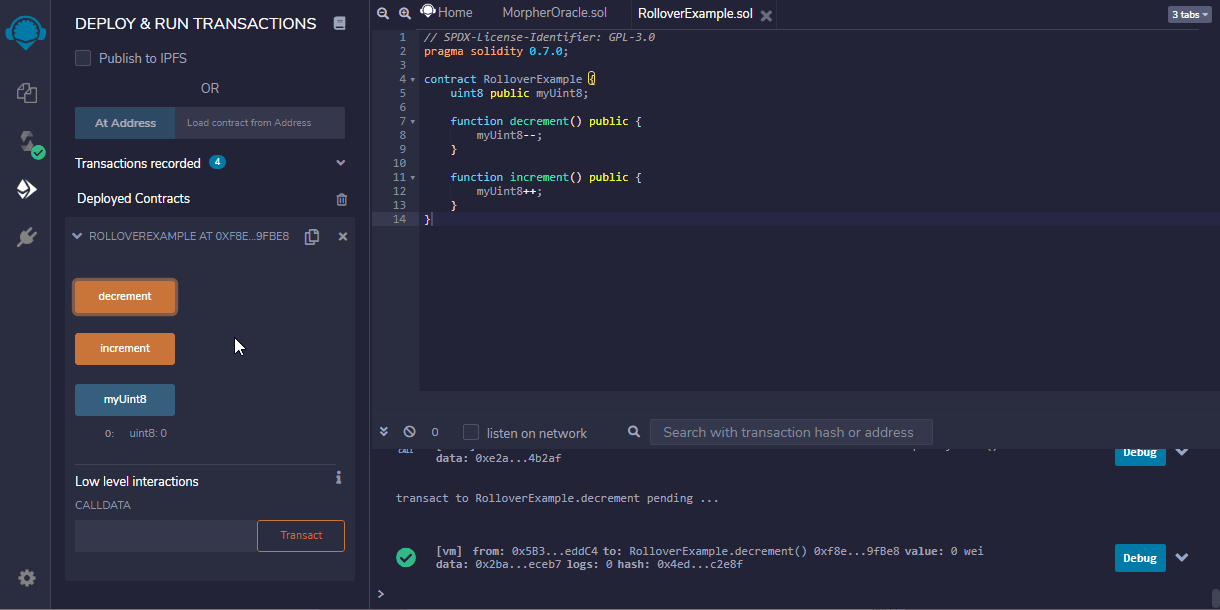This screenshot has height=610, width=1220.
Task: Expand details of decrement transaction log
Action: [1182, 558]
